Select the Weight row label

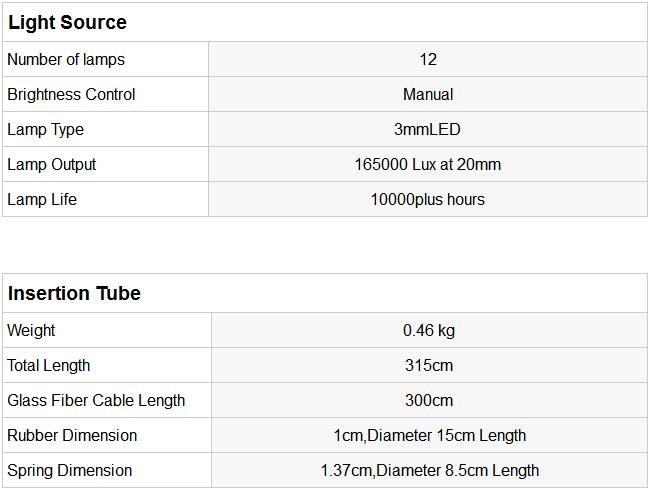click(31, 330)
